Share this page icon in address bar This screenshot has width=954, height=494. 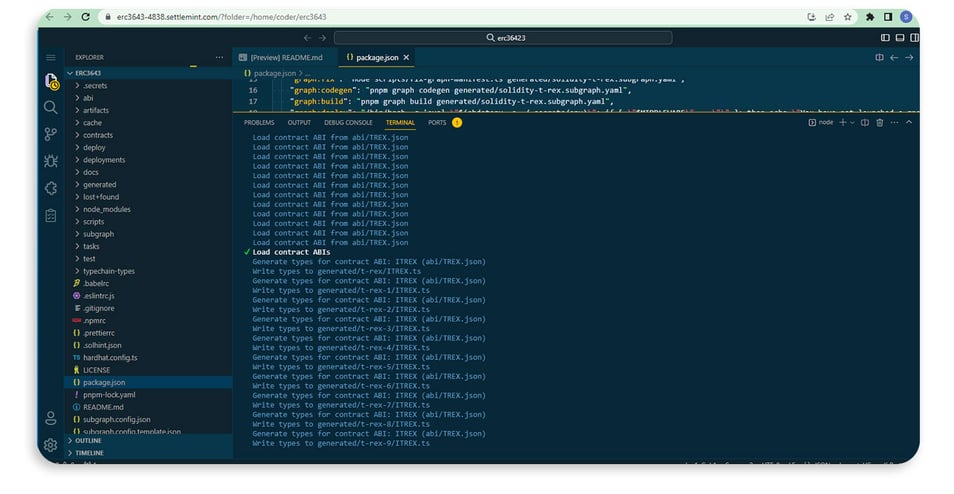point(829,17)
